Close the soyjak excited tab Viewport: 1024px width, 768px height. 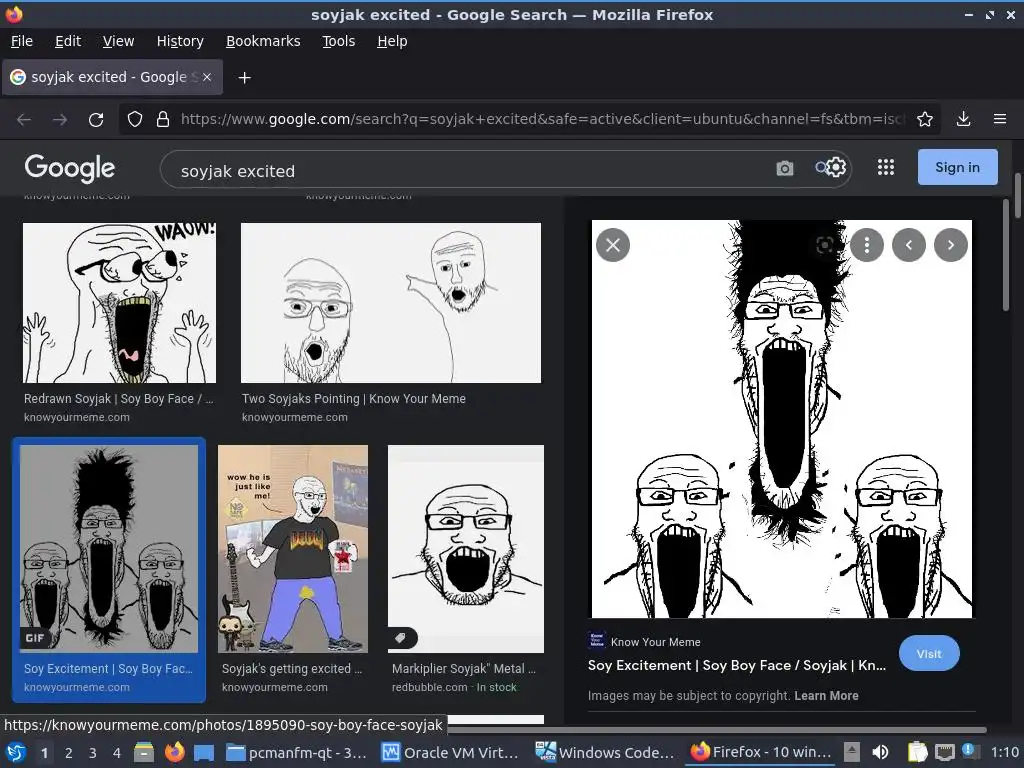[207, 77]
